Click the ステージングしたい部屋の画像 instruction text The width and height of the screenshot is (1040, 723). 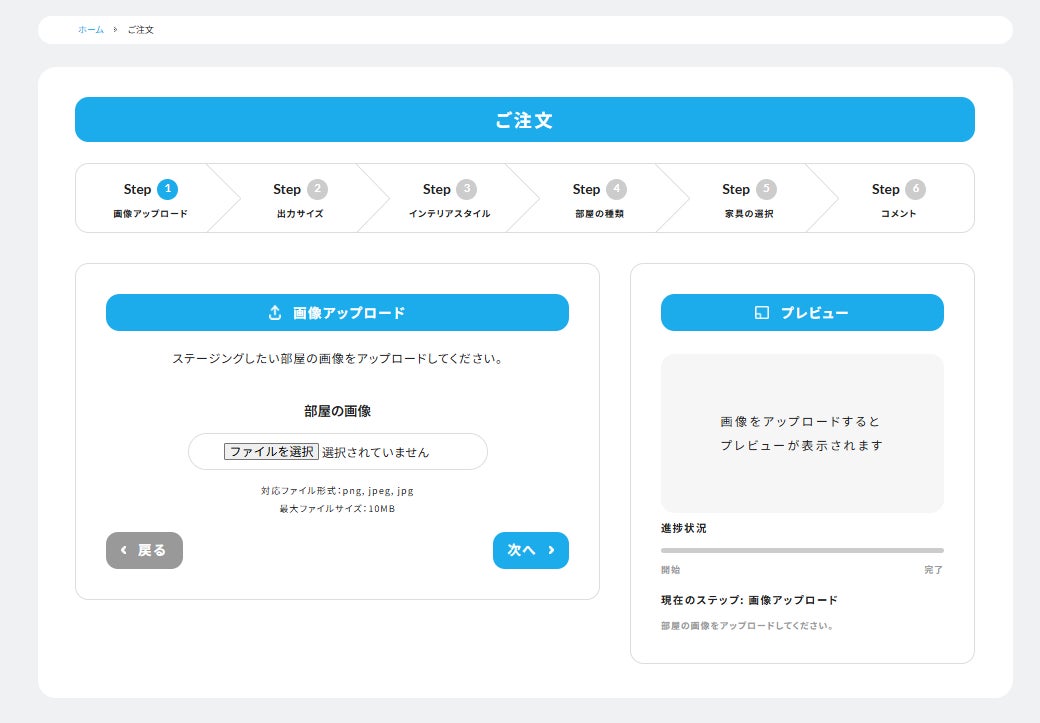[338, 359]
